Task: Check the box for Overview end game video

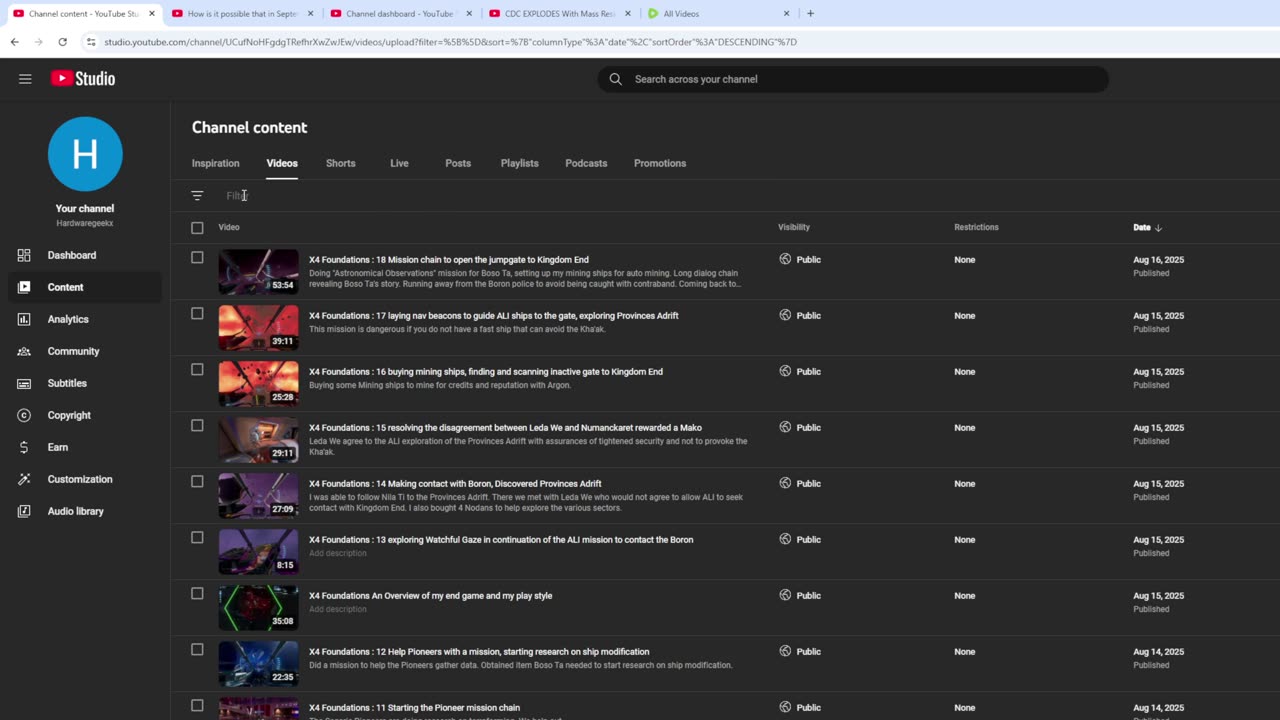Action: [x=197, y=593]
